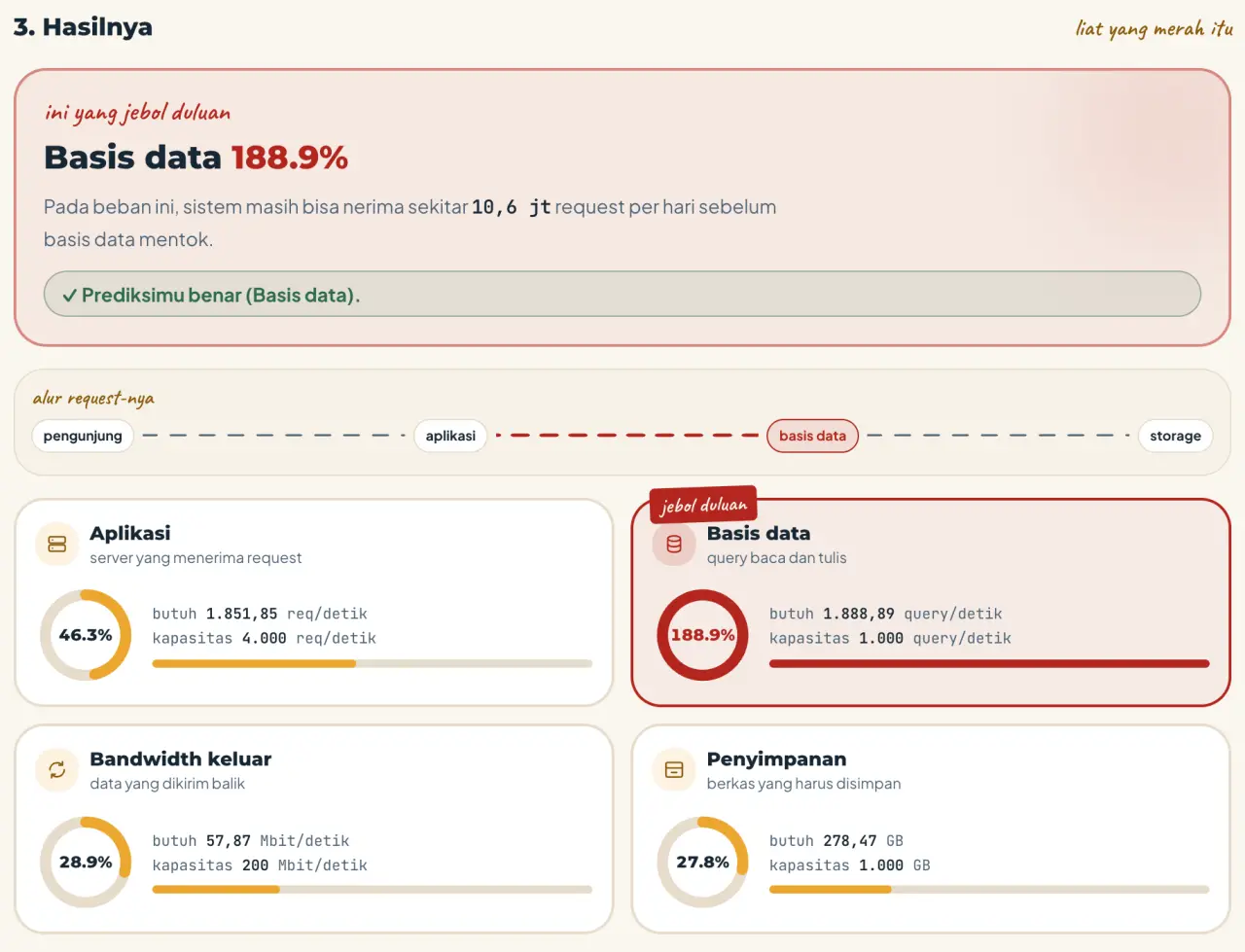This screenshot has width=1245, height=952.
Task: Click the 'alur request-nya' label
Action: click(x=93, y=398)
